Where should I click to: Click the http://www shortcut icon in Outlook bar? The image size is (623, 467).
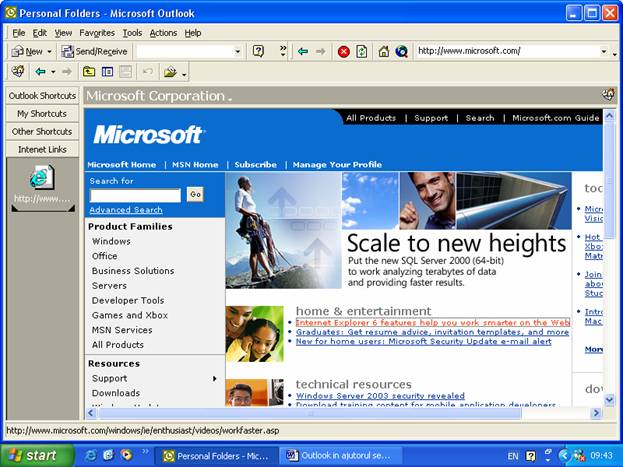42,177
